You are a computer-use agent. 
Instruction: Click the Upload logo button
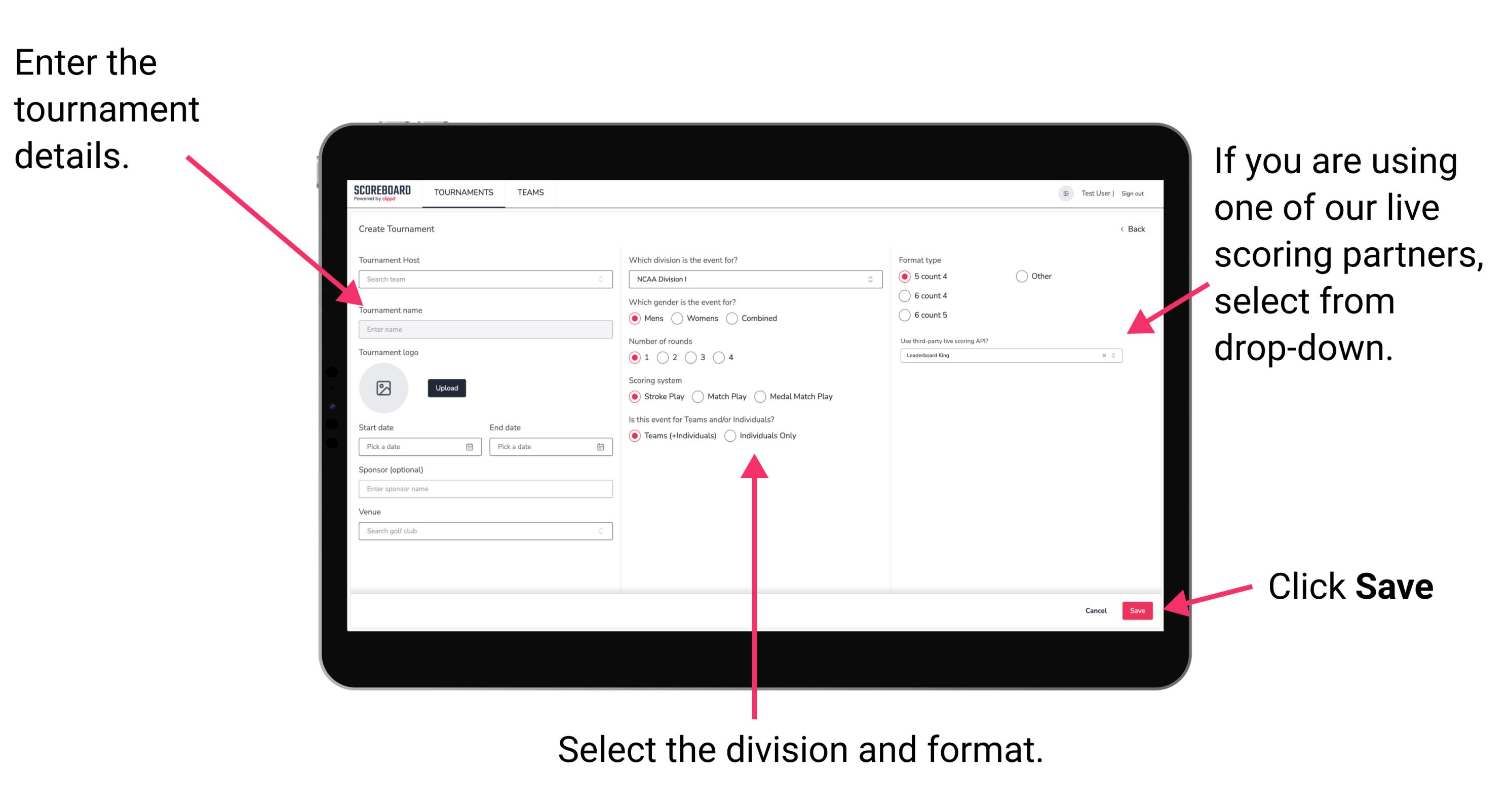coord(447,388)
